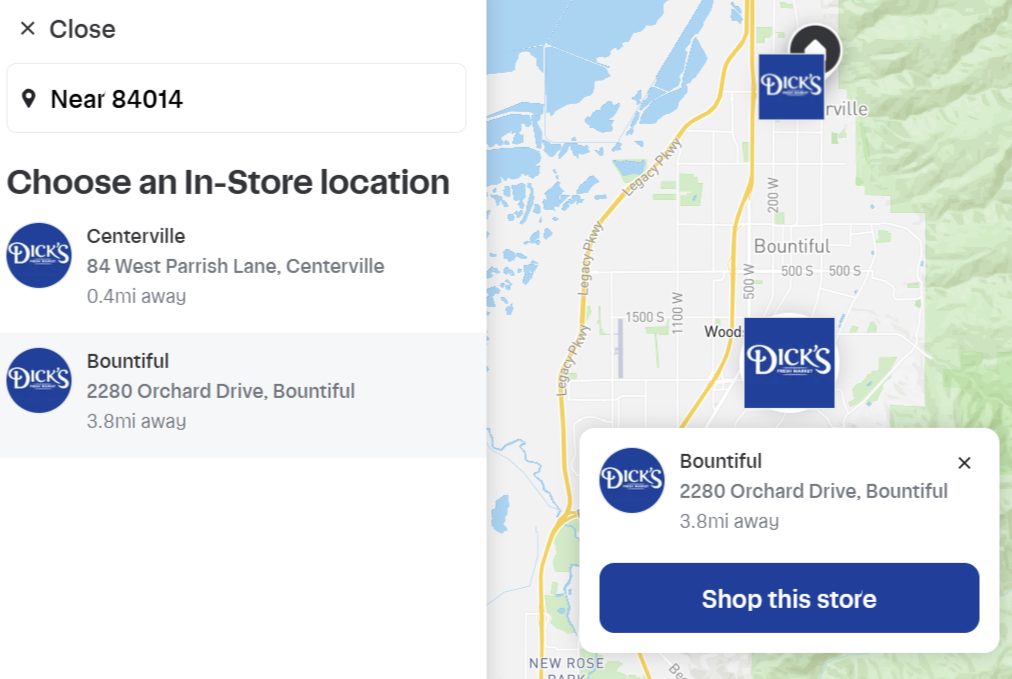Click the X icon beside Close

click(x=27, y=29)
